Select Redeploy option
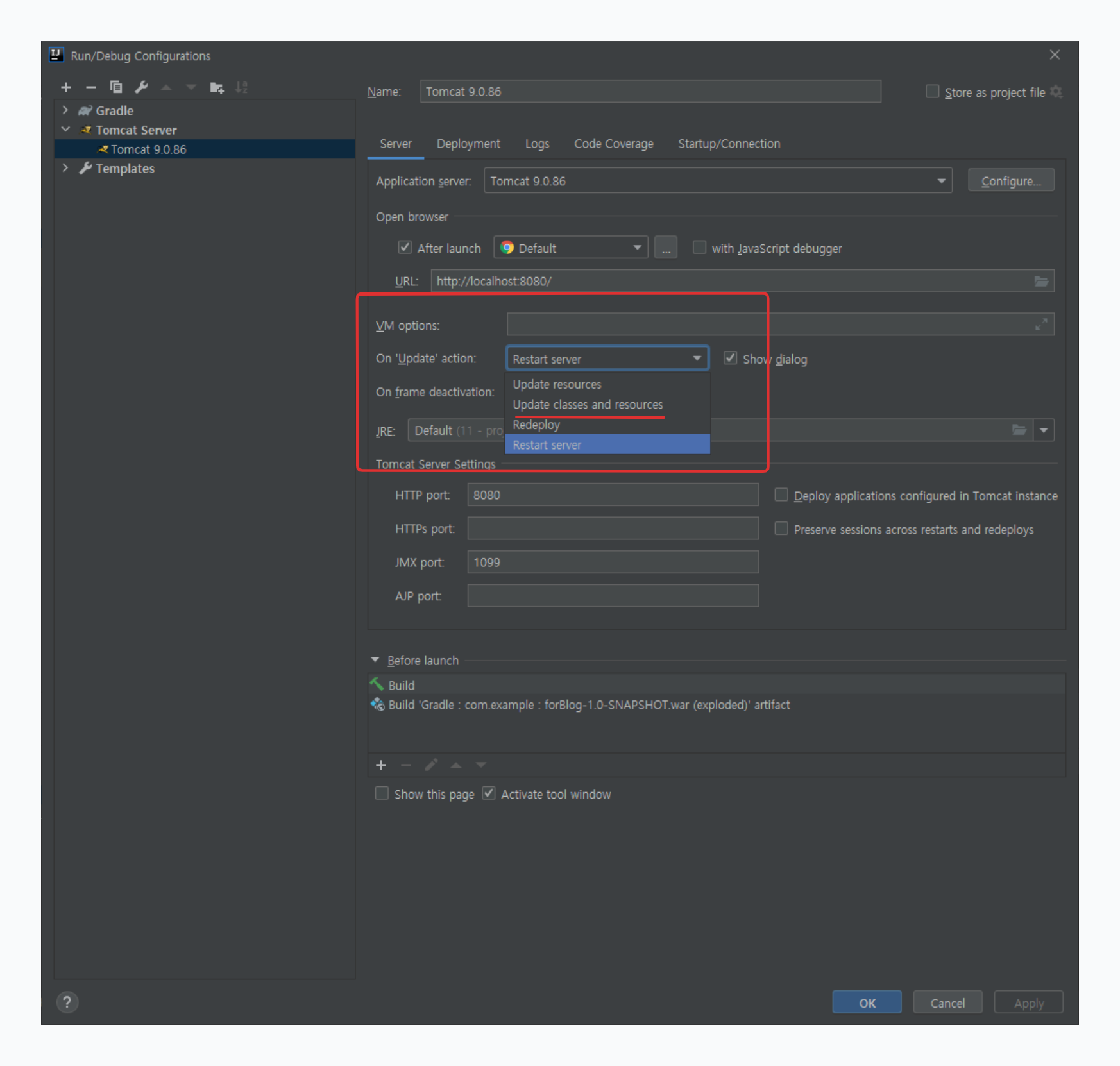 pyautogui.click(x=607, y=425)
